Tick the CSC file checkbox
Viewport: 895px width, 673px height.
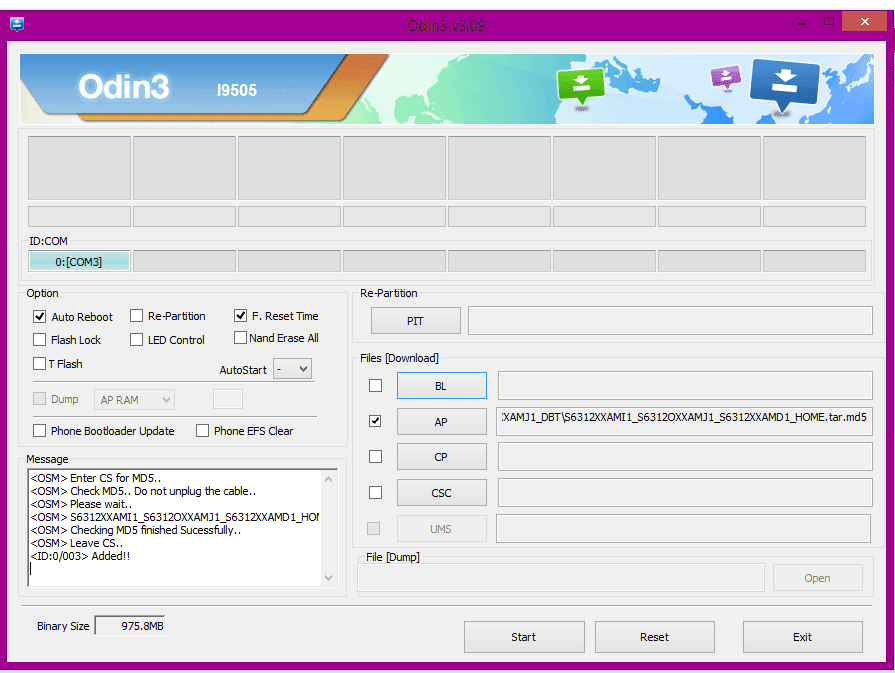tap(375, 492)
